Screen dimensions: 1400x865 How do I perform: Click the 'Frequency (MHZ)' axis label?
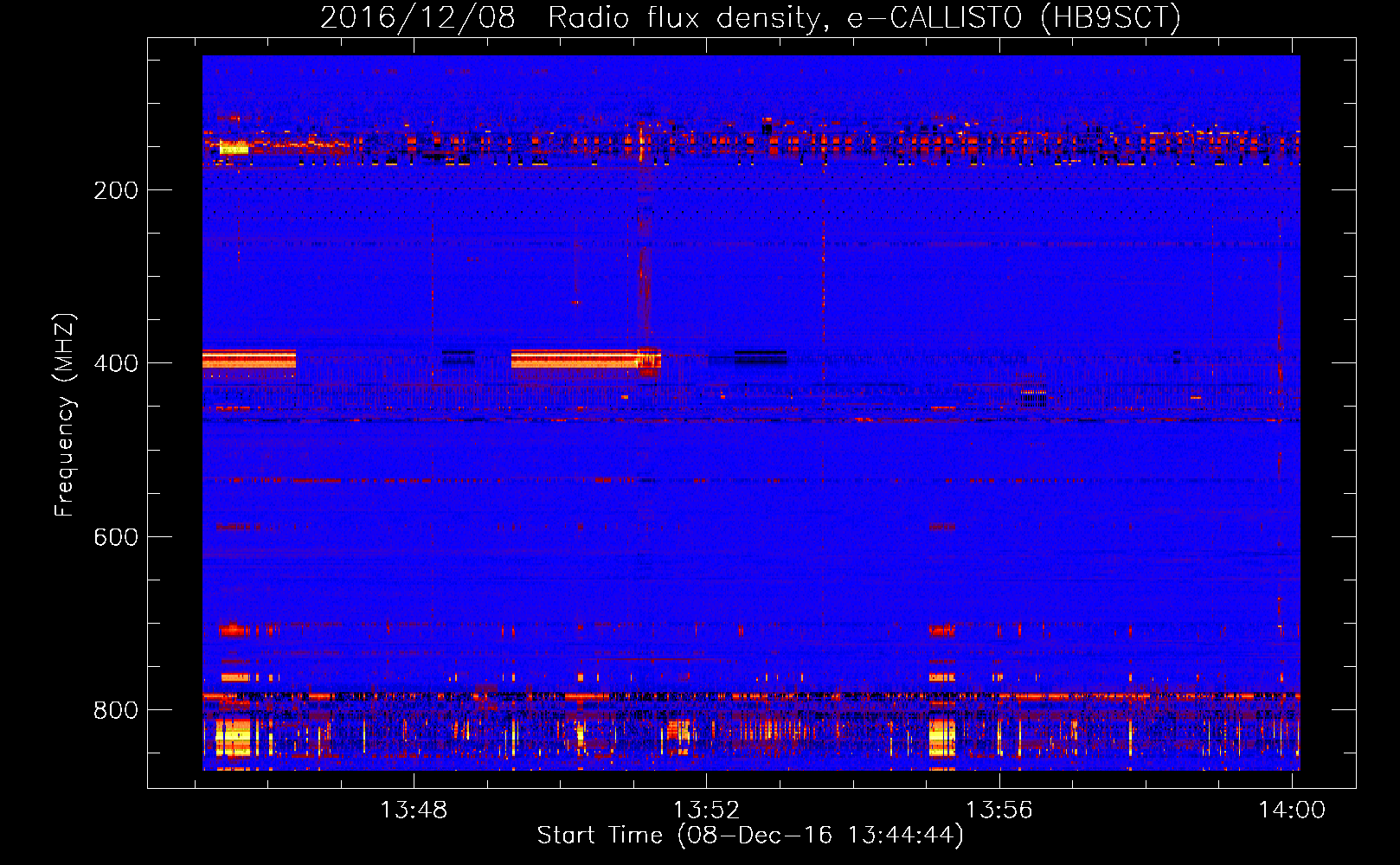65,414
